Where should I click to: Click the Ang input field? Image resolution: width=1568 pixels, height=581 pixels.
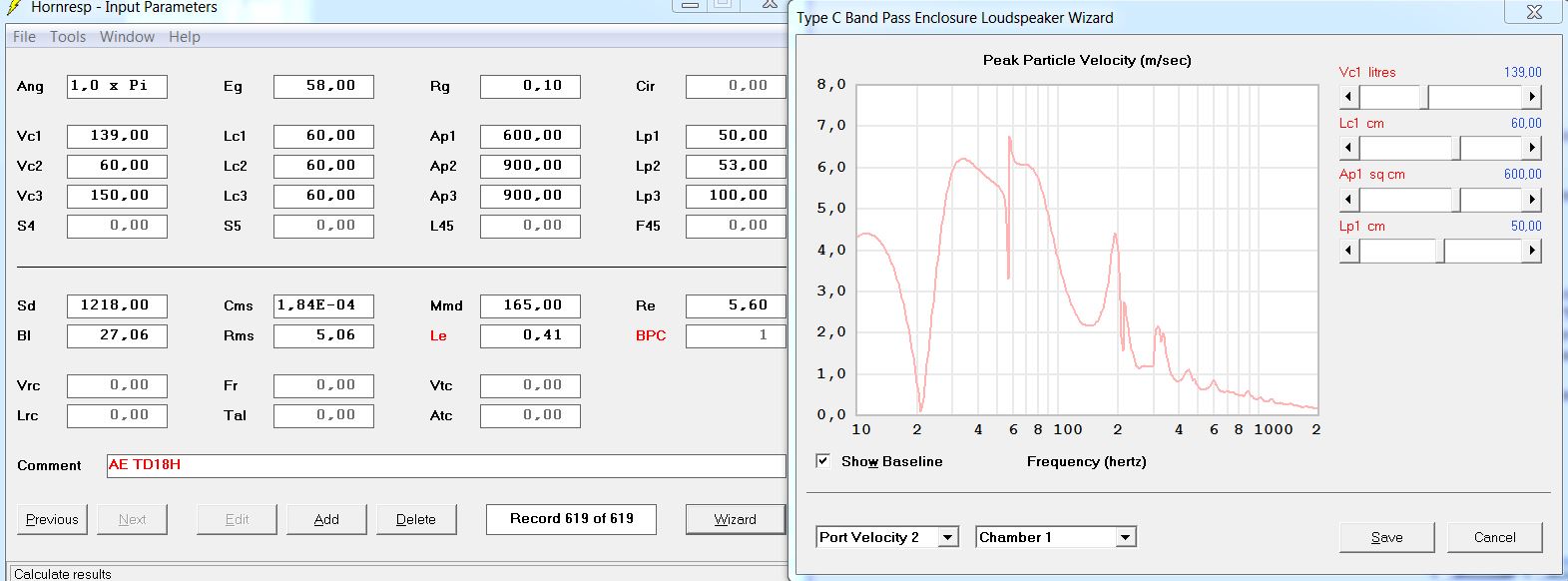pyautogui.click(x=117, y=87)
